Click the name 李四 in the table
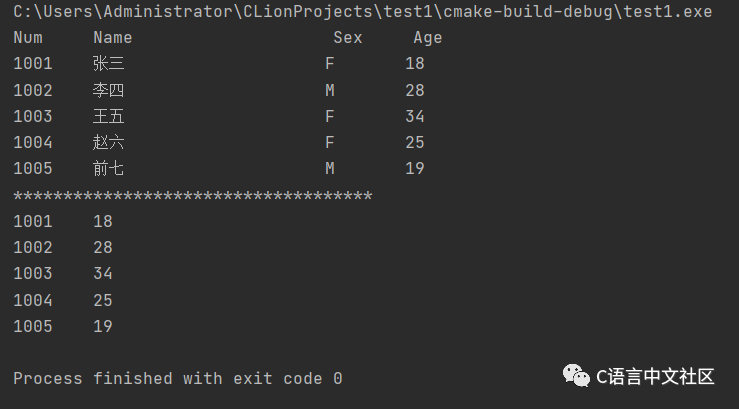This screenshot has width=739, height=409. 108,90
